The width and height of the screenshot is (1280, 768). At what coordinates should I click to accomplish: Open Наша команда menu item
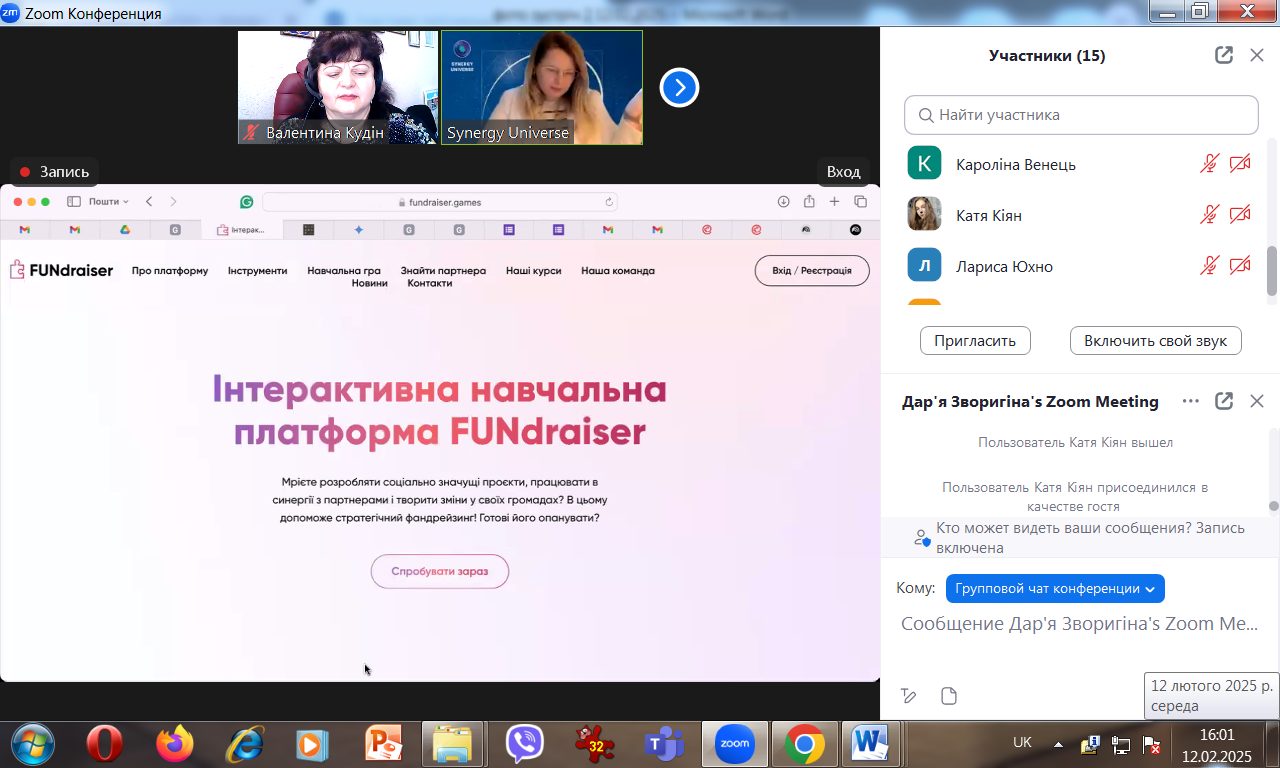click(618, 271)
